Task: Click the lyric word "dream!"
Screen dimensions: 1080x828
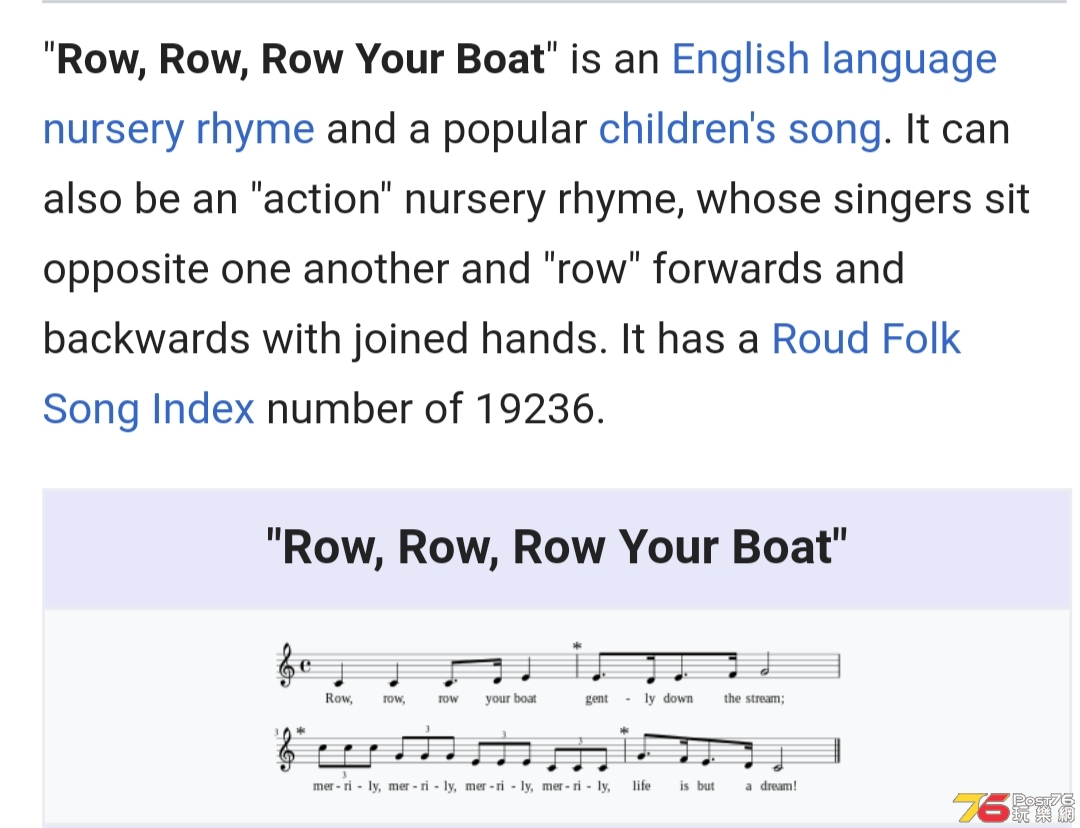Action: (x=778, y=785)
